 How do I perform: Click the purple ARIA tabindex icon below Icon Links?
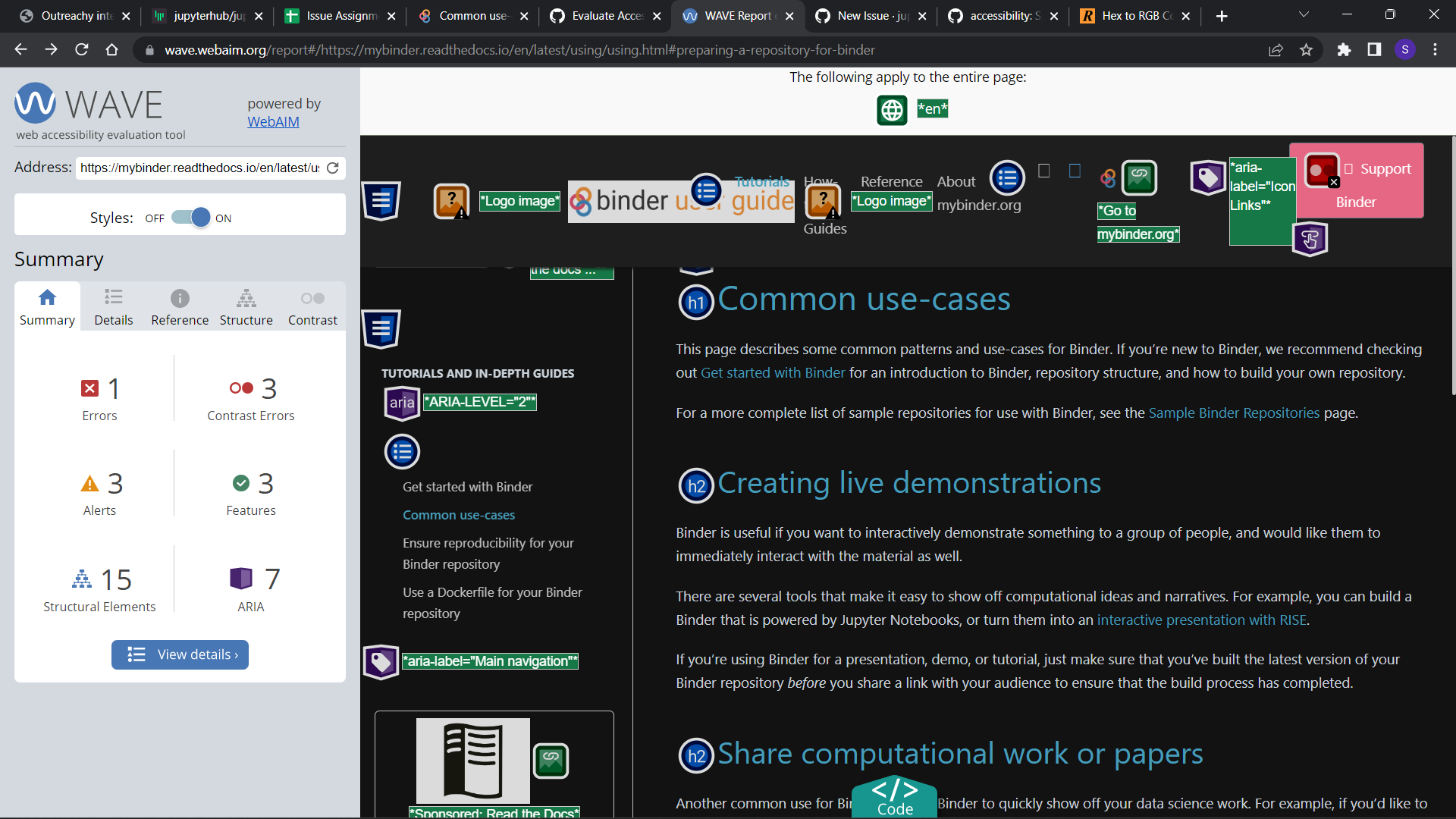point(1310,239)
